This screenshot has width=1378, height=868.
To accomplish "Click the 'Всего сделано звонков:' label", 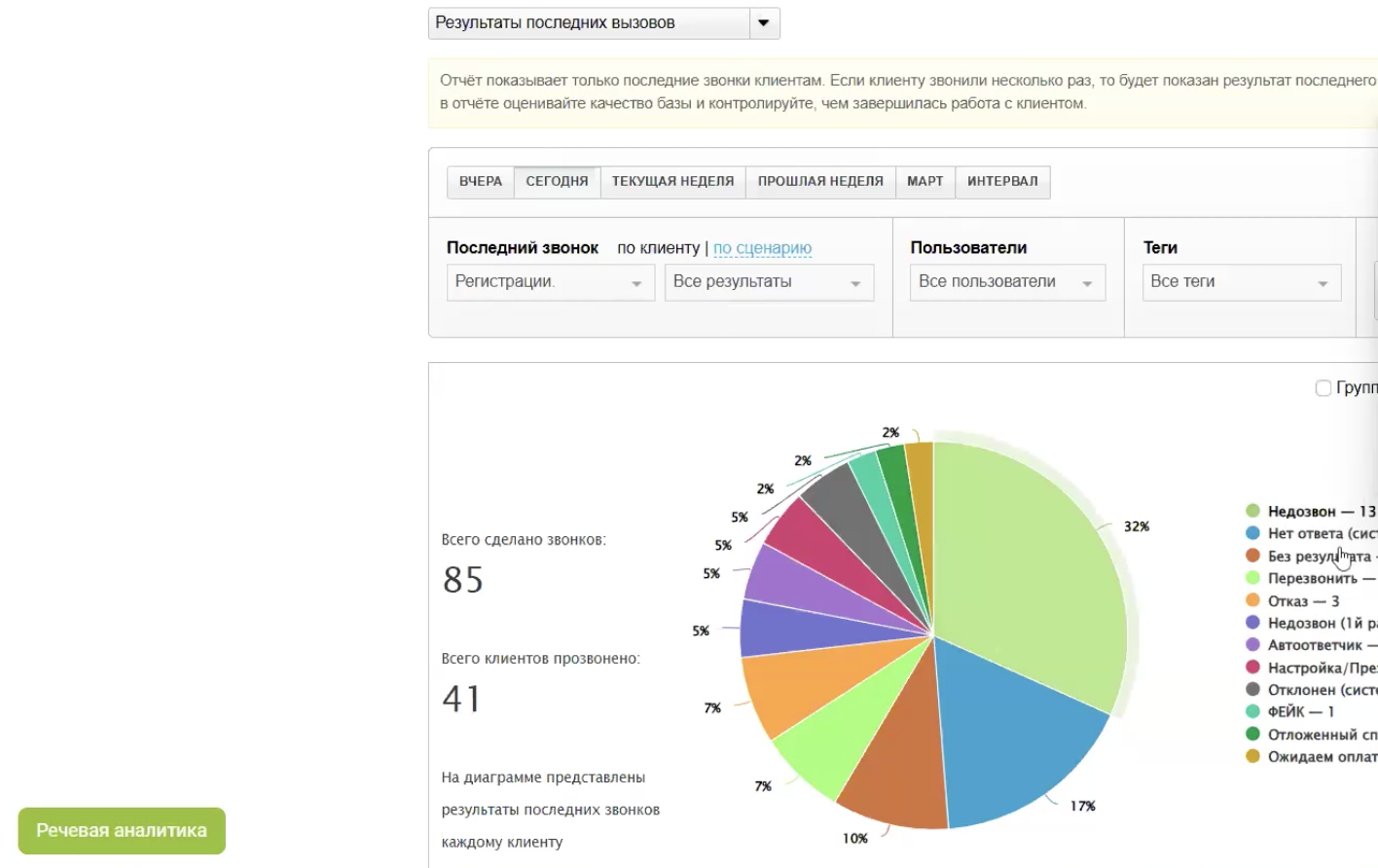I will (x=524, y=540).
